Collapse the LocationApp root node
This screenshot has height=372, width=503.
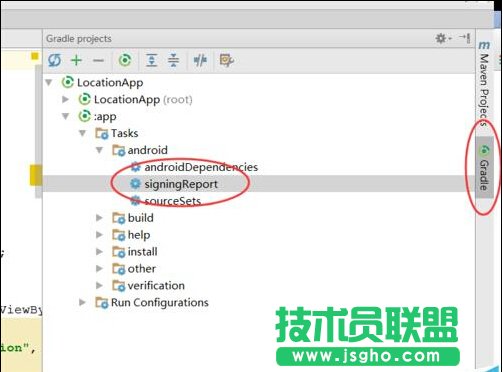click(x=49, y=82)
